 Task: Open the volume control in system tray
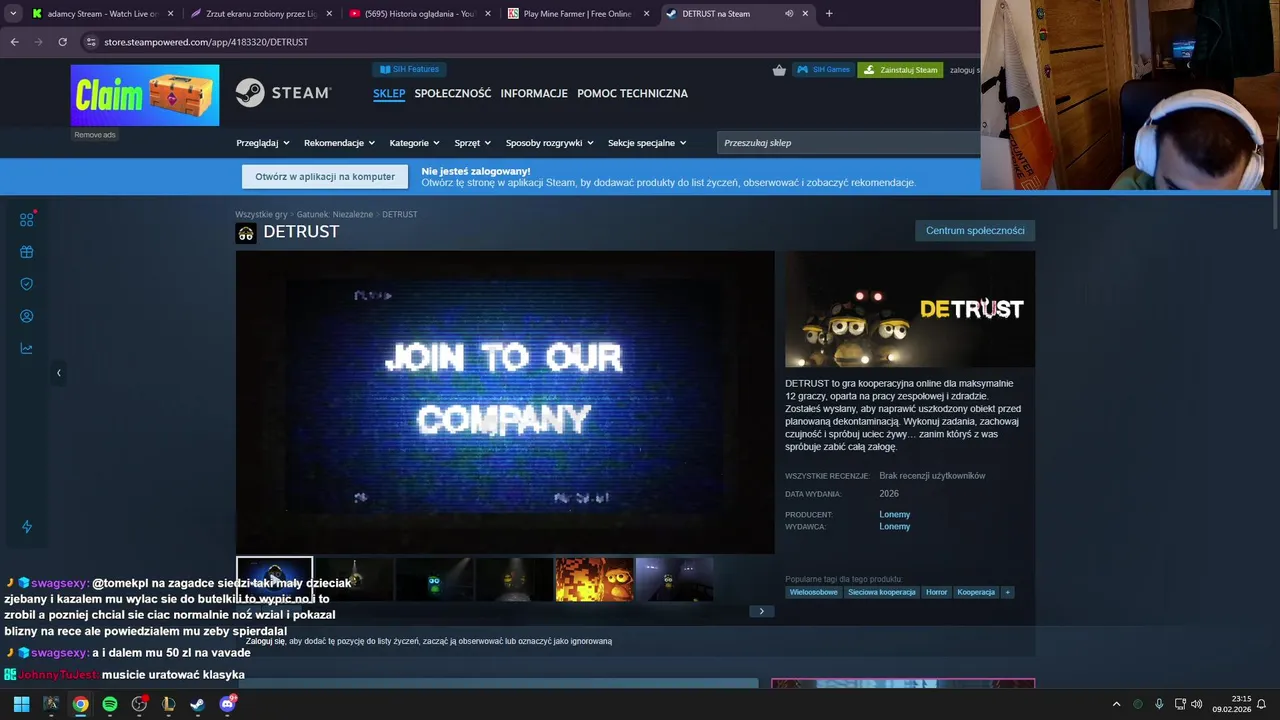coord(1197,704)
